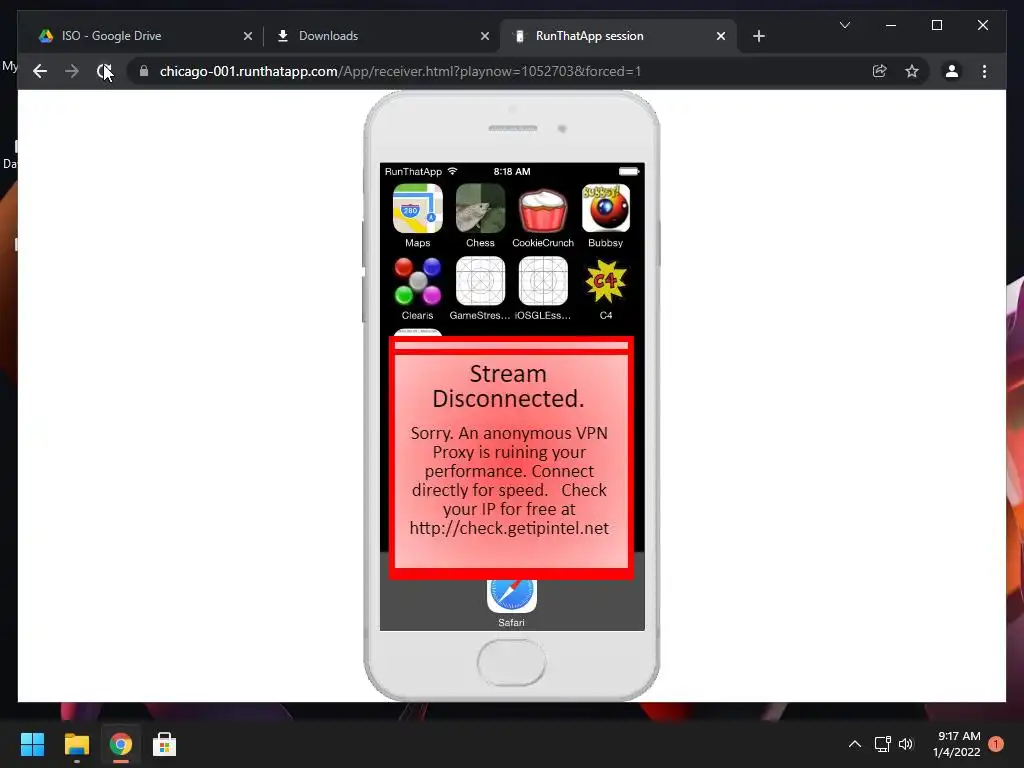This screenshot has width=1024, height=768.
Task: Click the Chrome taskbar icon
Action: (121, 744)
